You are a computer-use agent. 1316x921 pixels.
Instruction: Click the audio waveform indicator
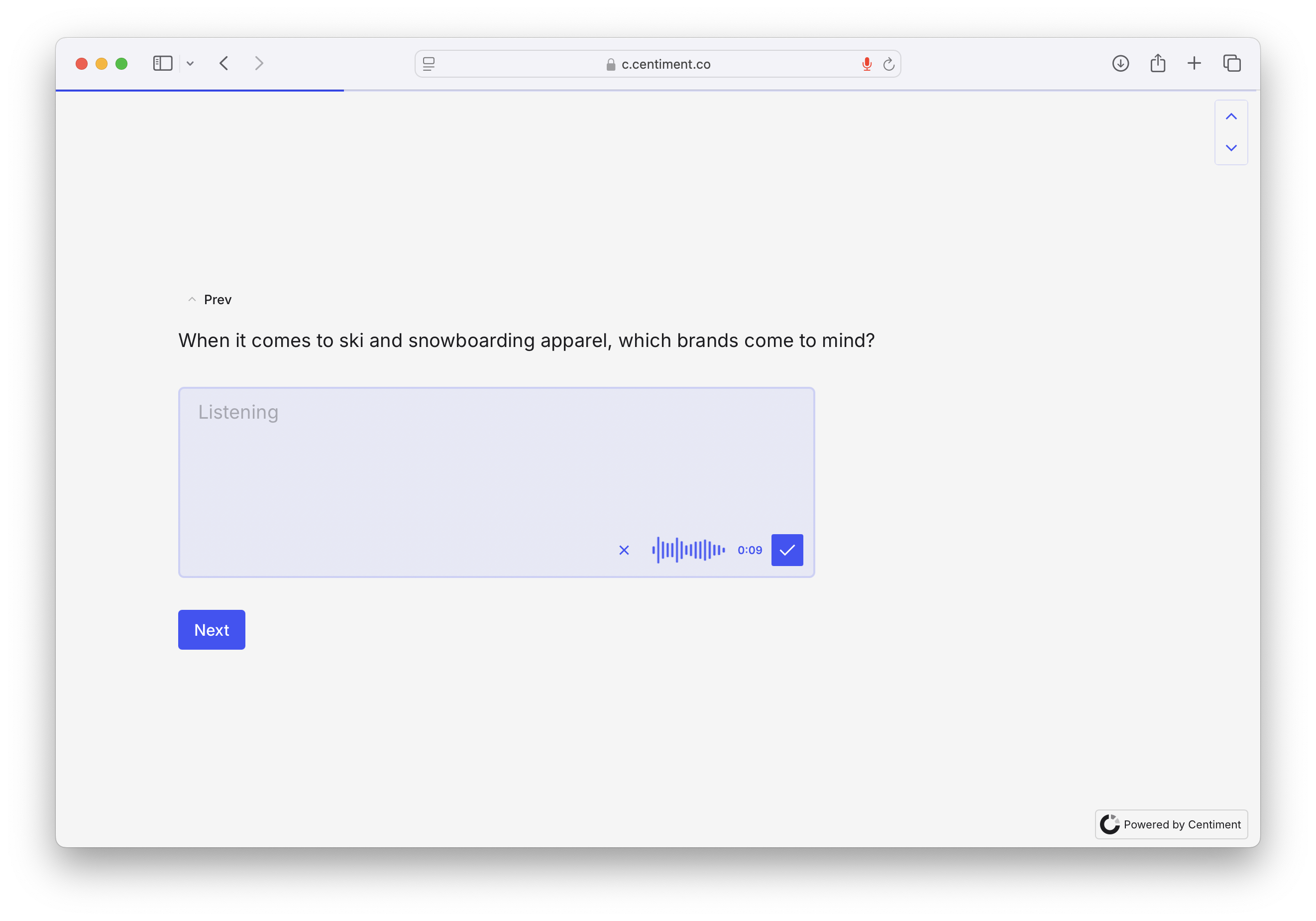pyautogui.click(x=688, y=550)
